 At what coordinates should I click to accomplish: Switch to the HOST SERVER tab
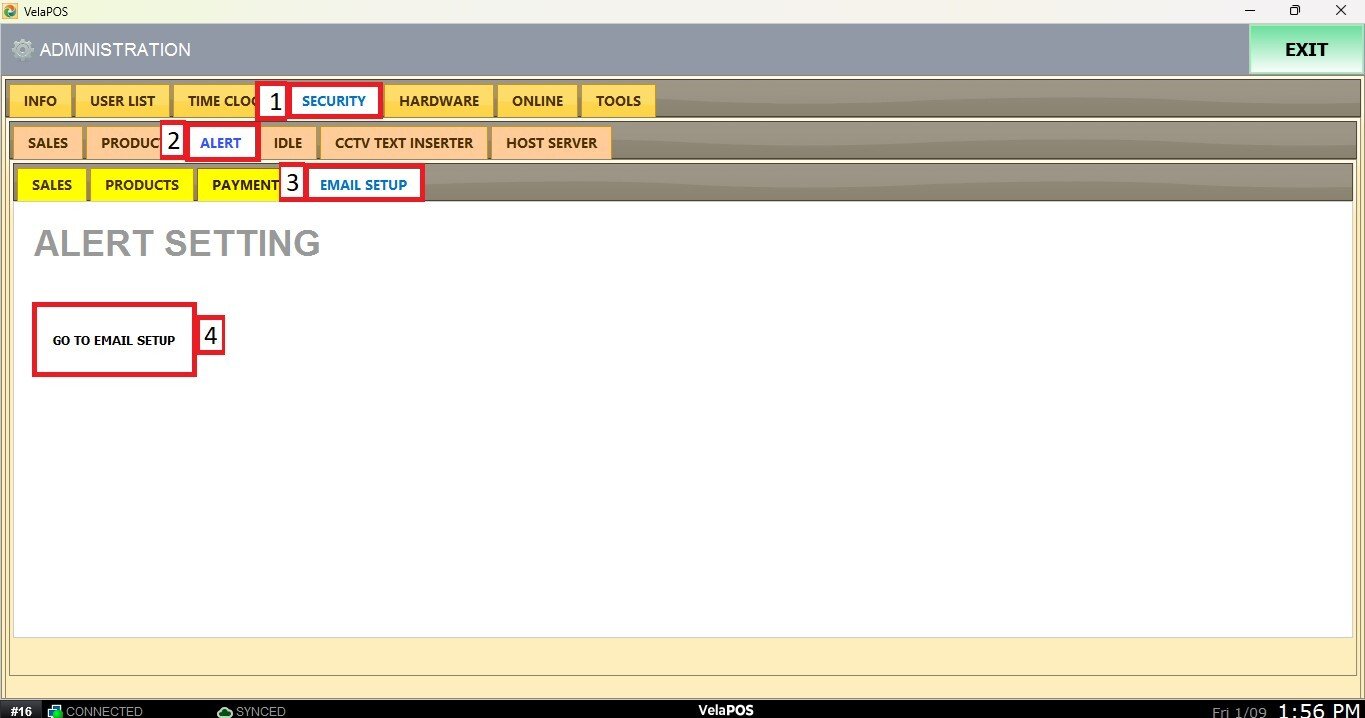(551, 143)
